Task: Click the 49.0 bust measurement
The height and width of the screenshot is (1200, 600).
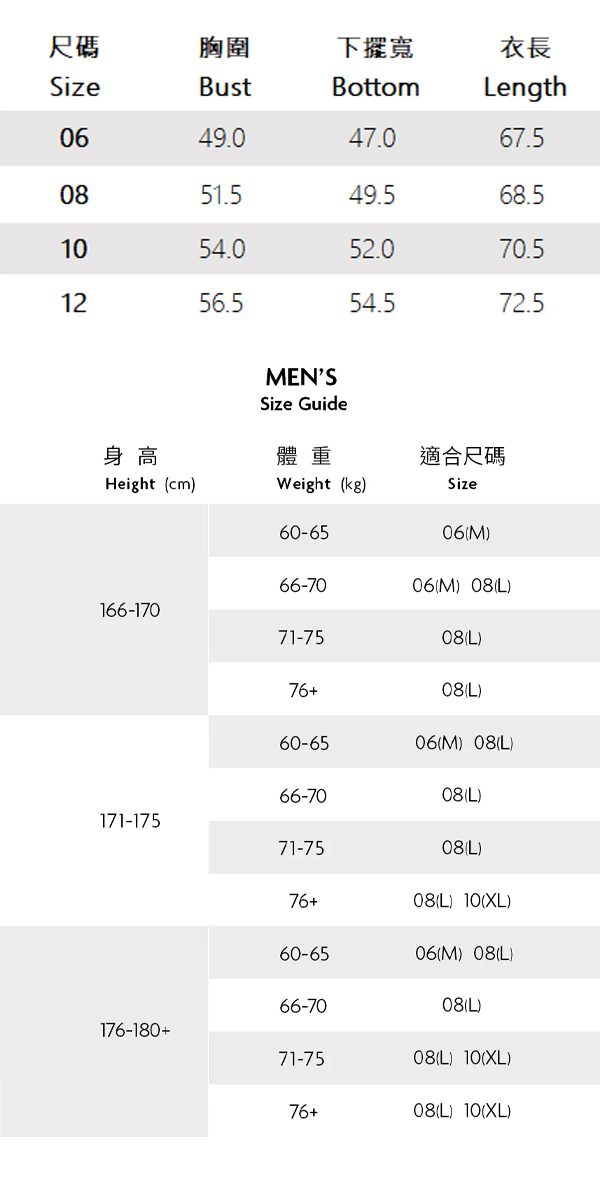Action: click(x=222, y=138)
